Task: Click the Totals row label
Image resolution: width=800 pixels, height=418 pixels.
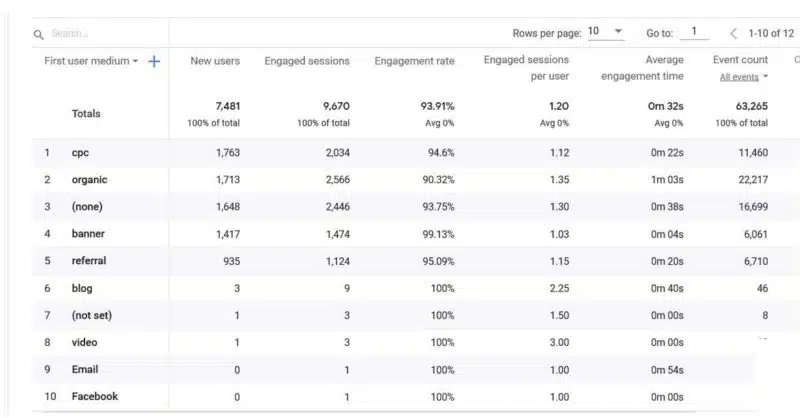Action: click(86, 114)
